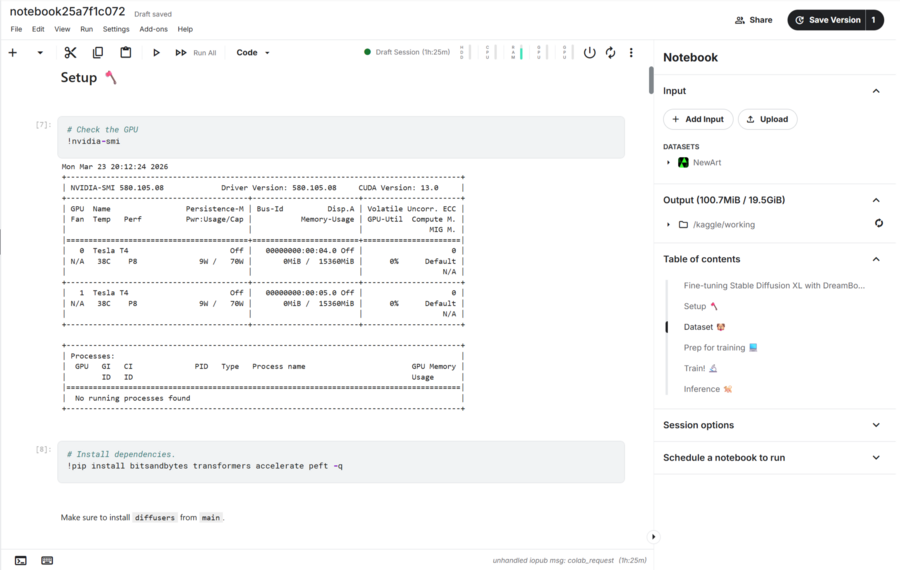Open the Settings menu

pos(116,29)
